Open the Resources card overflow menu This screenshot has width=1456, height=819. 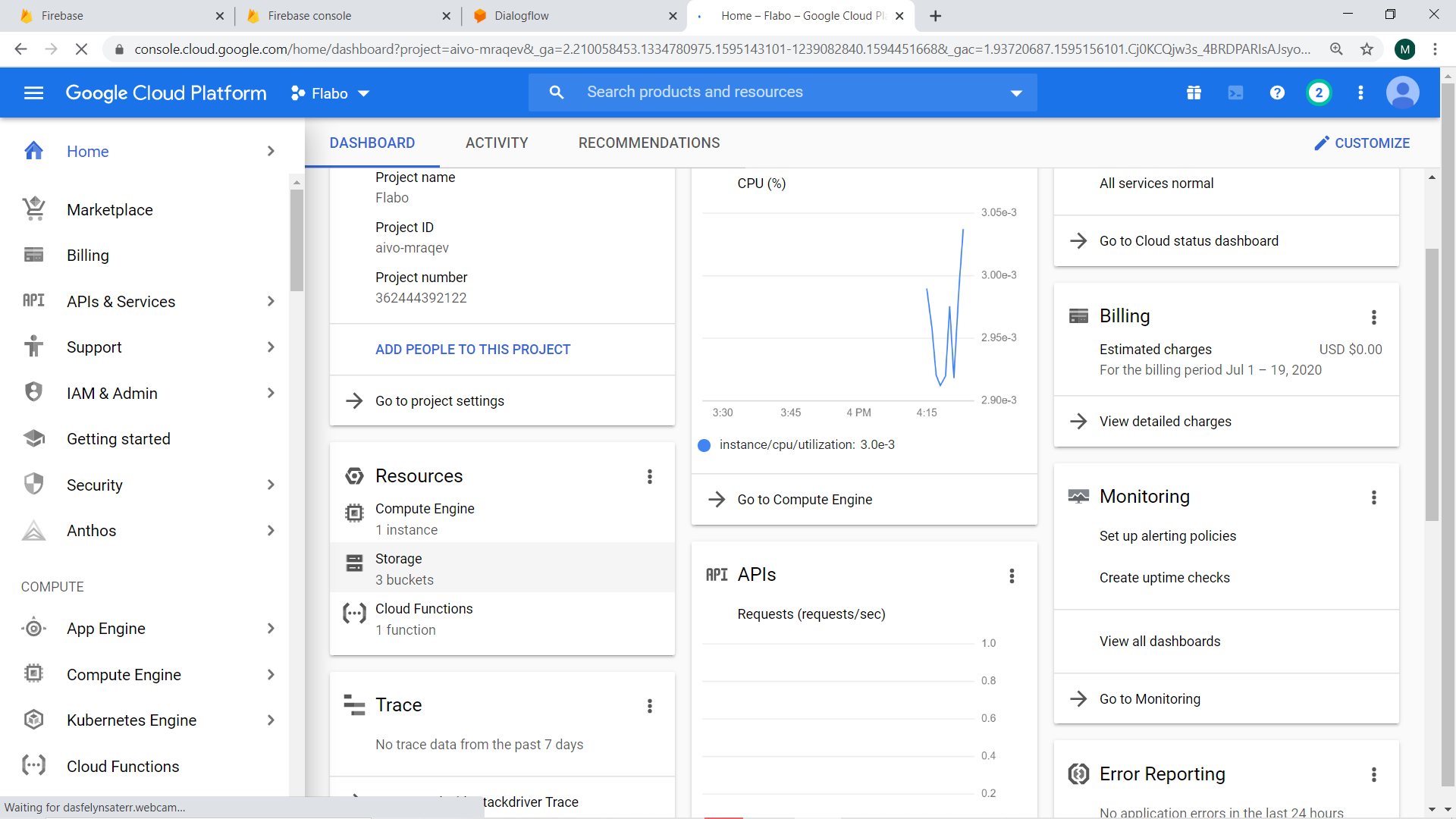click(650, 476)
